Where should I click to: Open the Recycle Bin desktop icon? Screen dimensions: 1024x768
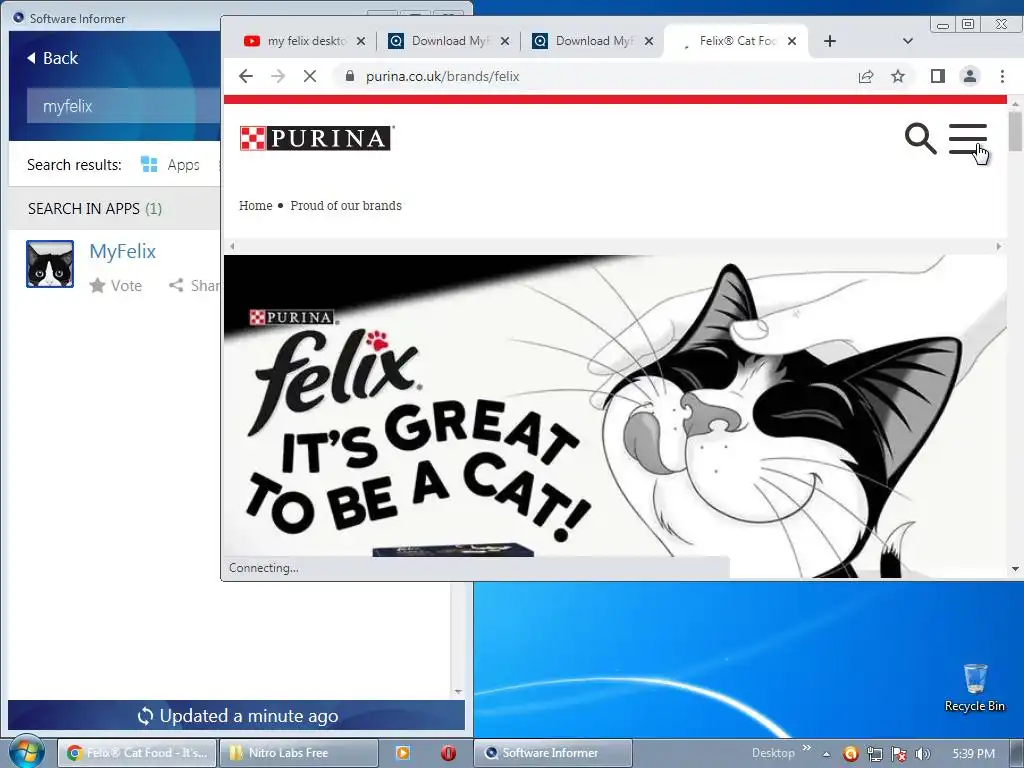point(975,688)
